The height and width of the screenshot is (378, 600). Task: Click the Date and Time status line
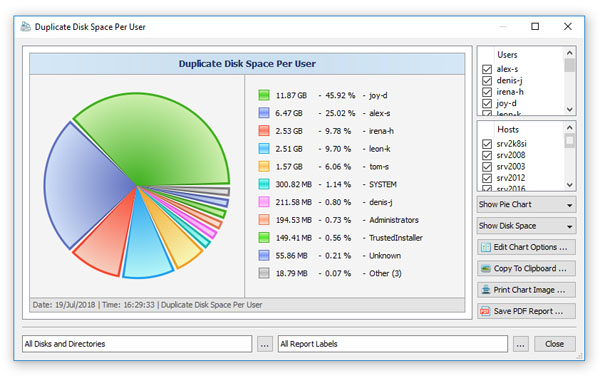tap(147, 305)
